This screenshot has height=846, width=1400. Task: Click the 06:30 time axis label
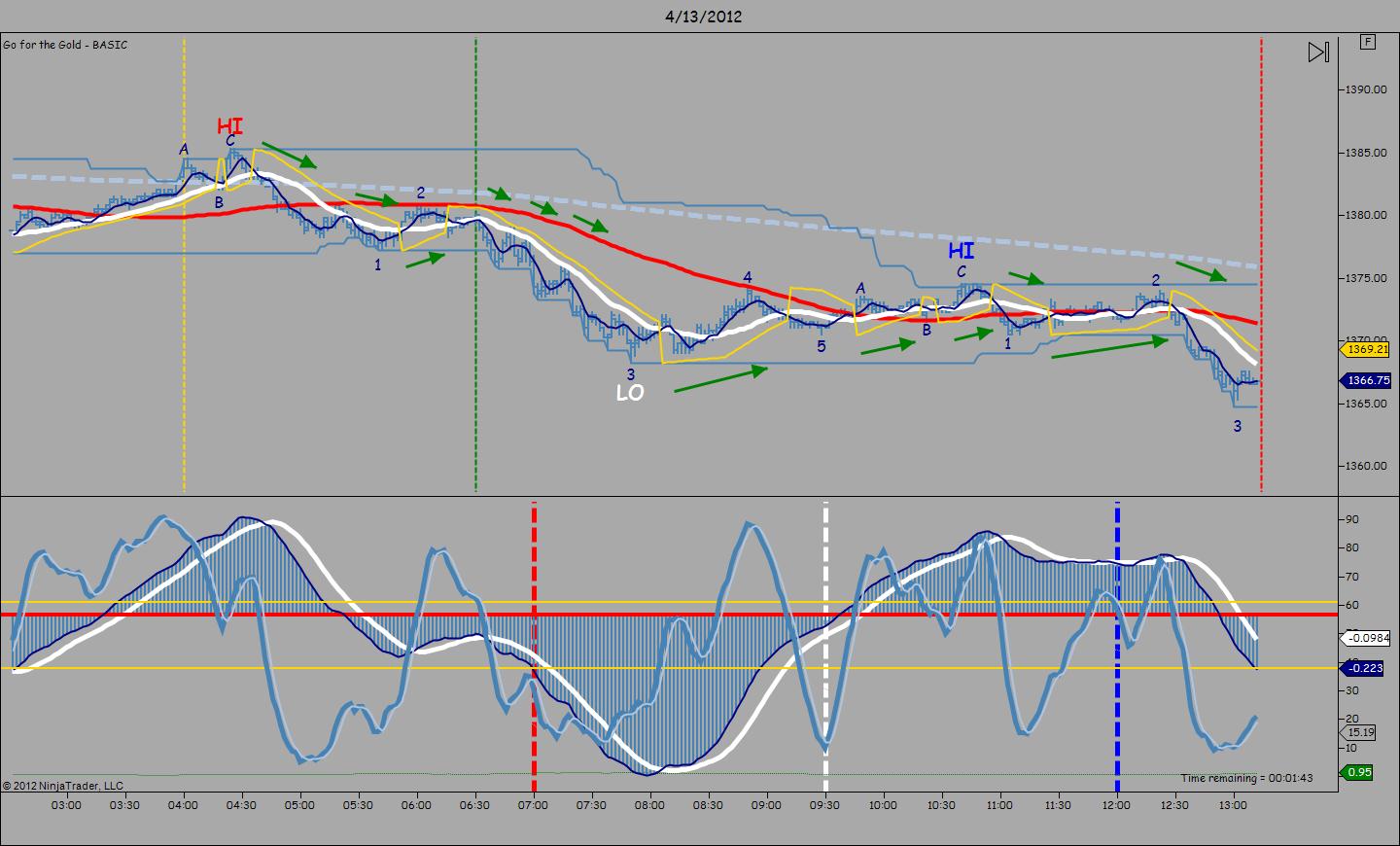point(474,805)
